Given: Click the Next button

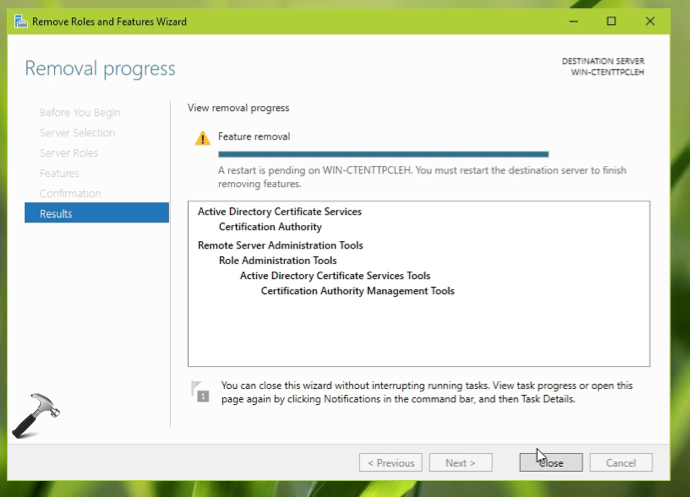Looking at the screenshot, I should coord(460,463).
